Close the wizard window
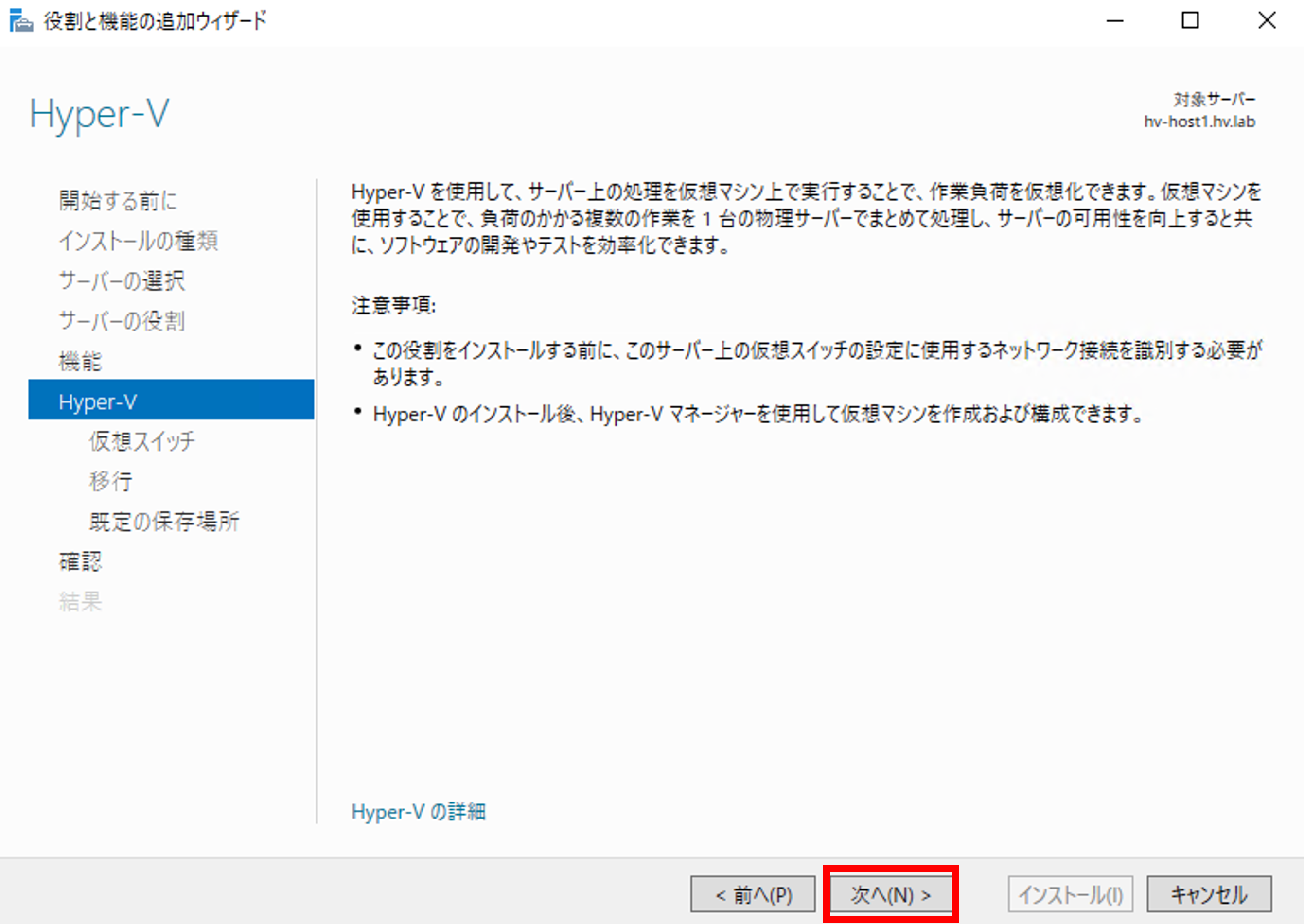This screenshot has width=1304, height=924. [1267, 21]
